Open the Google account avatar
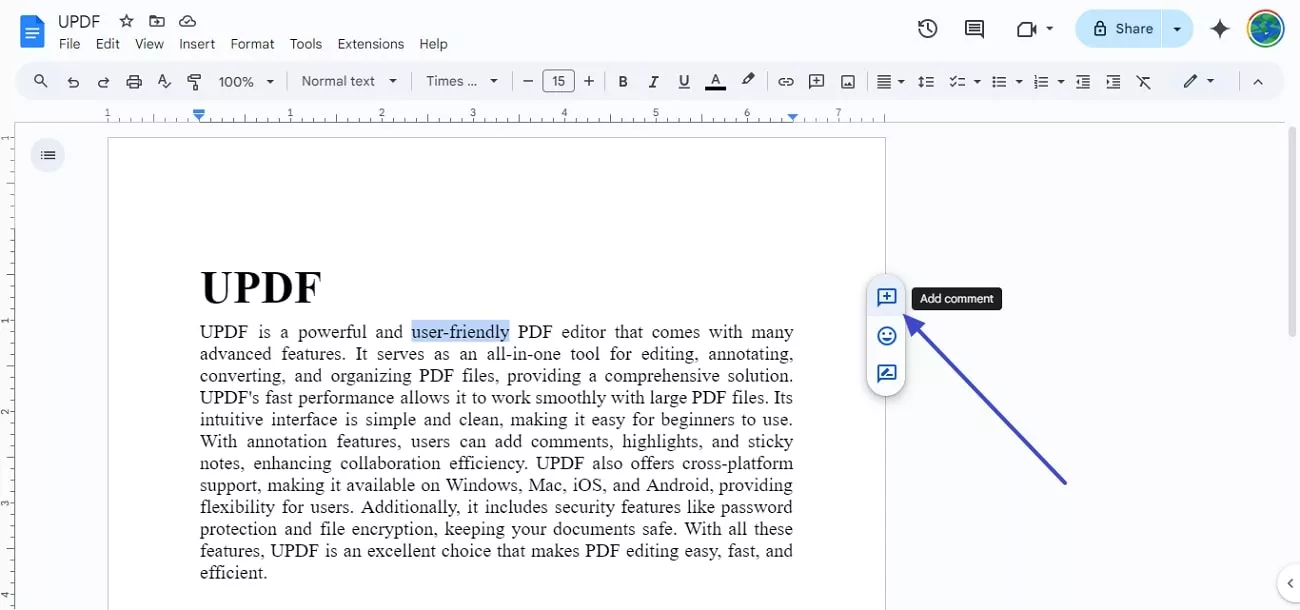 [x=1265, y=29]
